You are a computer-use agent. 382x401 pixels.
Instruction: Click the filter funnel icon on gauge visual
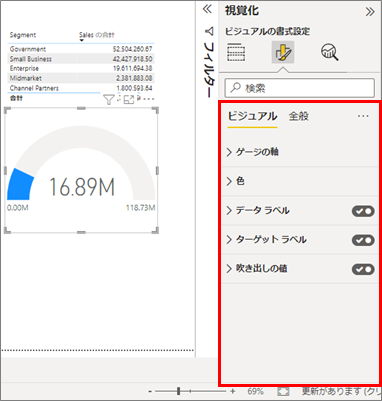[x=109, y=99]
